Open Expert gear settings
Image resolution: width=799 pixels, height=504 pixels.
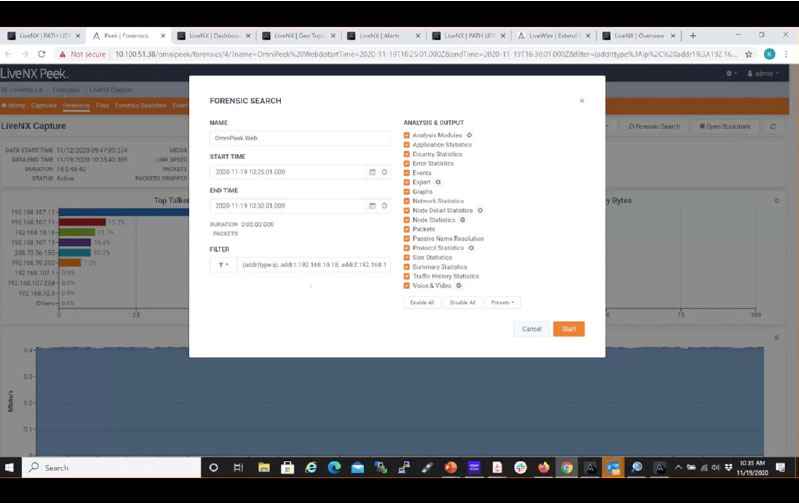click(x=438, y=182)
